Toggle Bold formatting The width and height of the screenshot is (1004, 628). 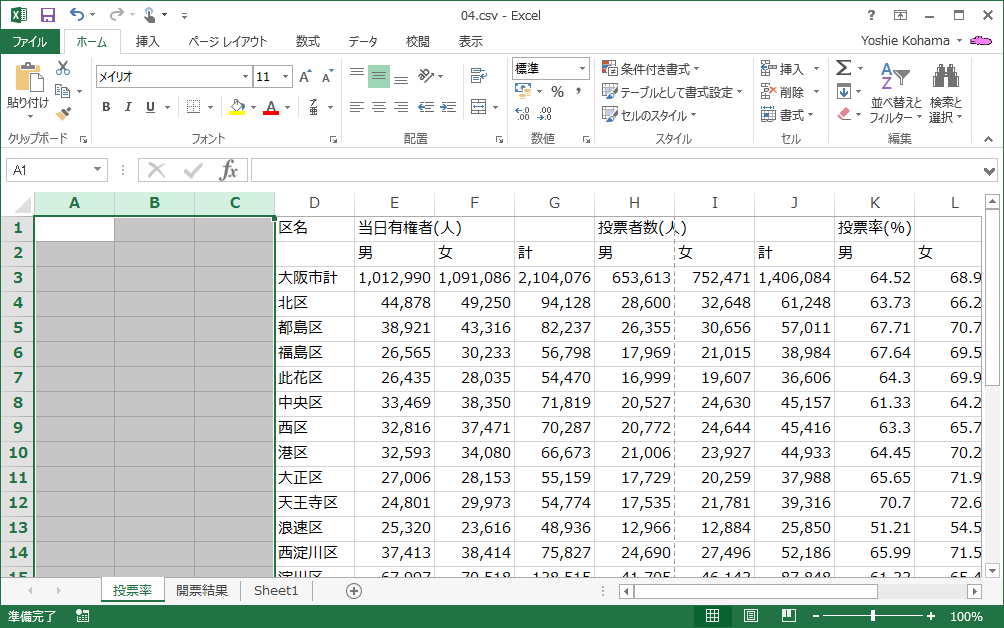(106, 107)
